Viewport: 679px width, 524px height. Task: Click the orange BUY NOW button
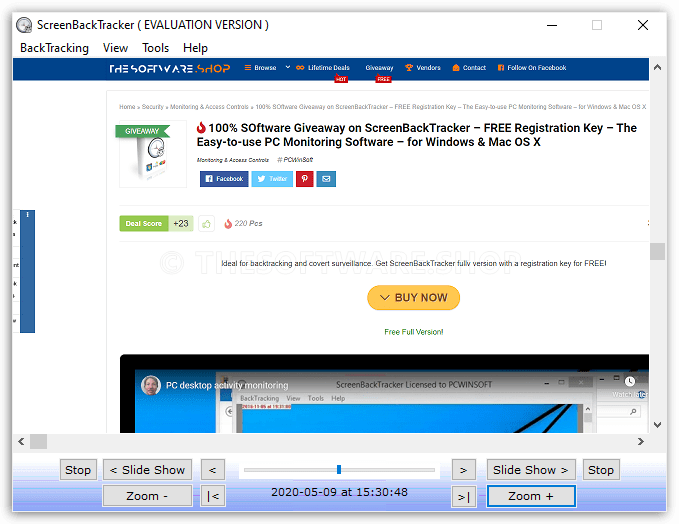[x=413, y=297]
